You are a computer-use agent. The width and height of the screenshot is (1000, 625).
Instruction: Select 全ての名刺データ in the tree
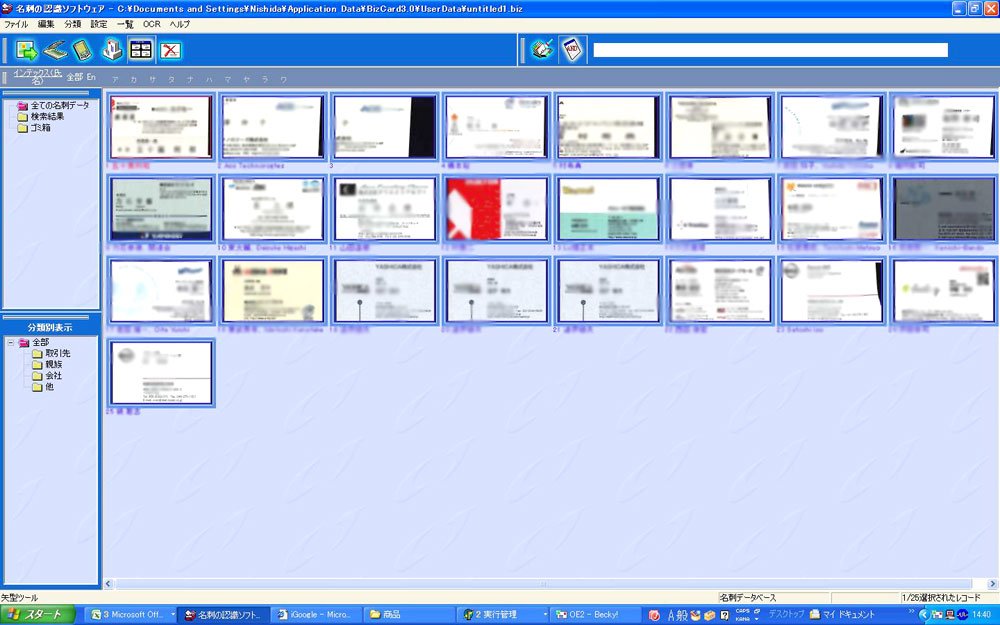tap(60, 105)
